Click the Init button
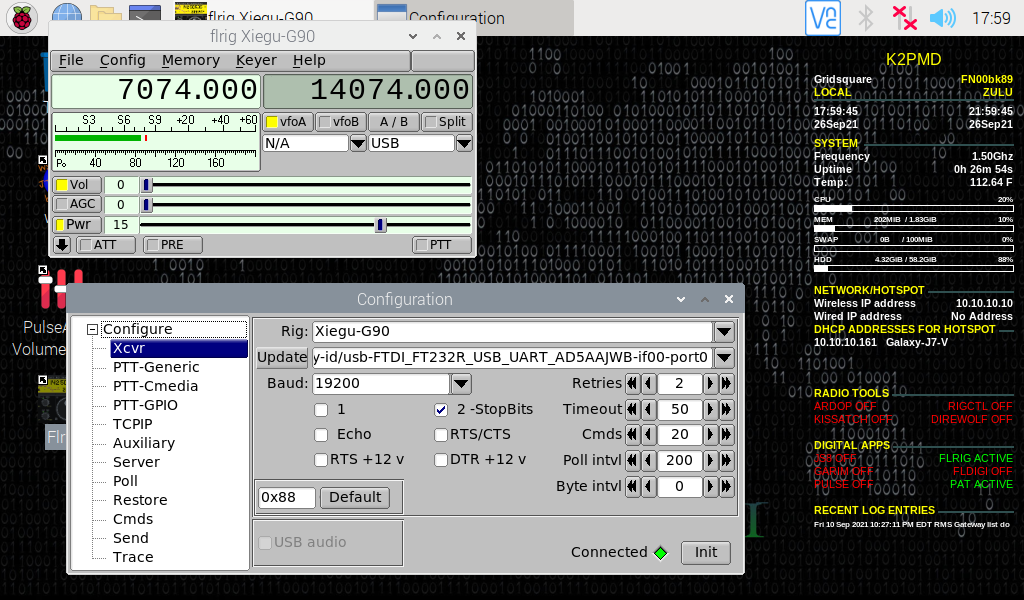1024x600 pixels. [x=705, y=552]
